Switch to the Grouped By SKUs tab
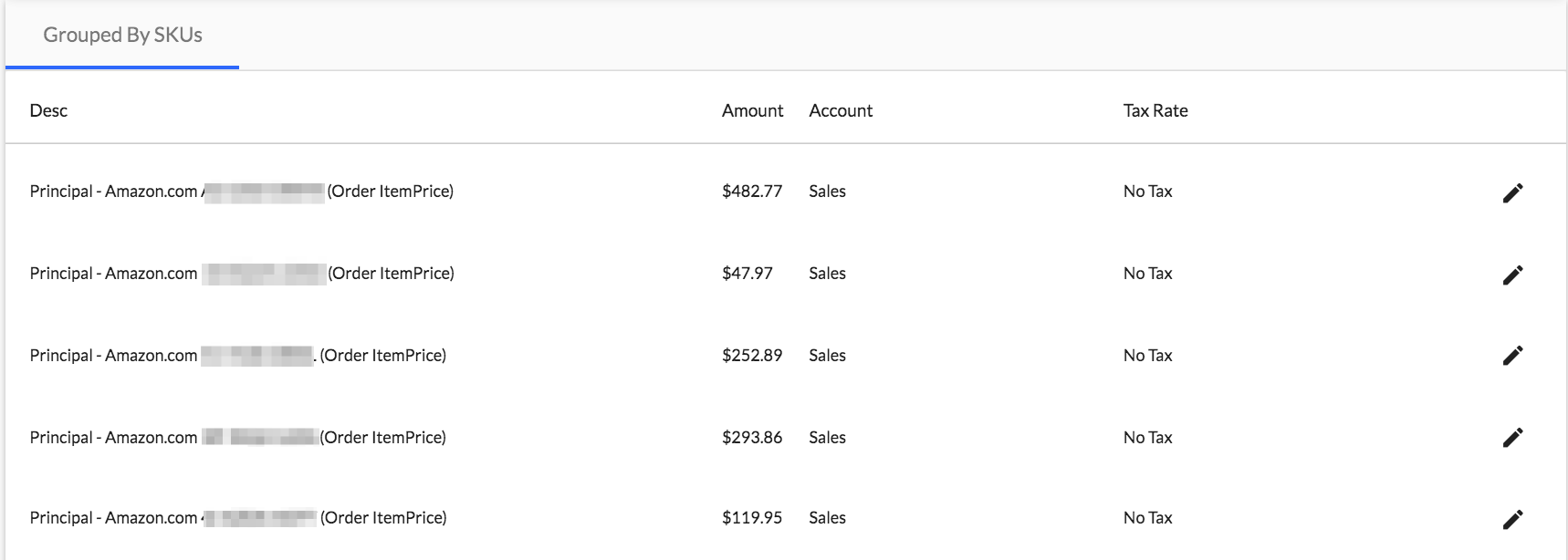This screenshot has width=1568, height=560. point(122,35)
